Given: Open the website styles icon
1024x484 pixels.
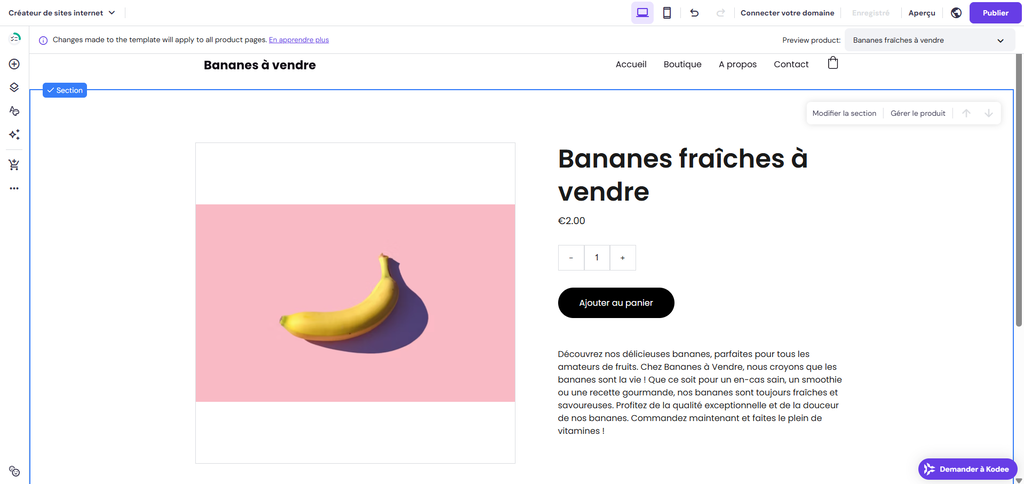Looking at the screenshot, I should pyautogui.click(x=14, y=111).
